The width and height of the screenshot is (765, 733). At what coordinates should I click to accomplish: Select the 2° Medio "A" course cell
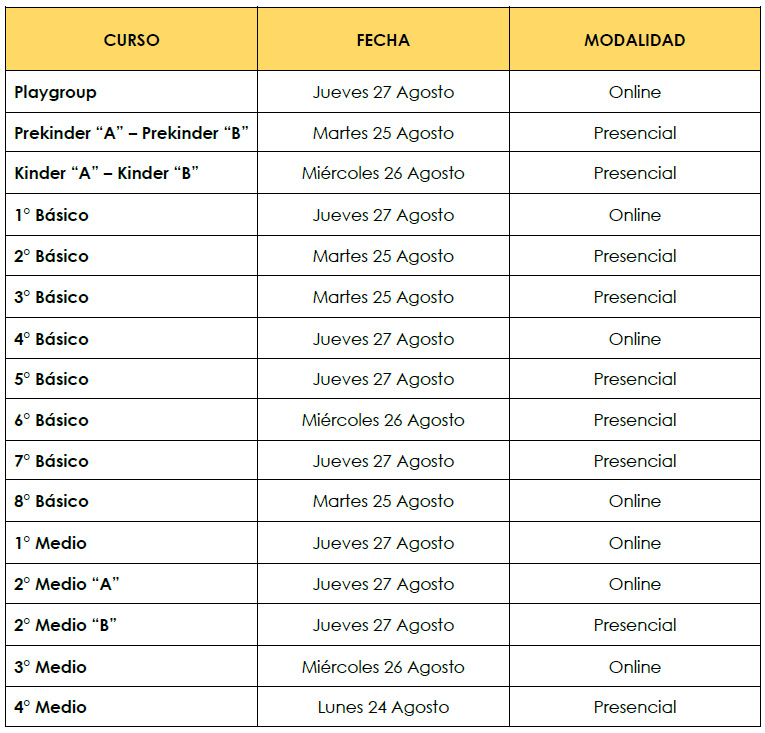click(132, 584)
